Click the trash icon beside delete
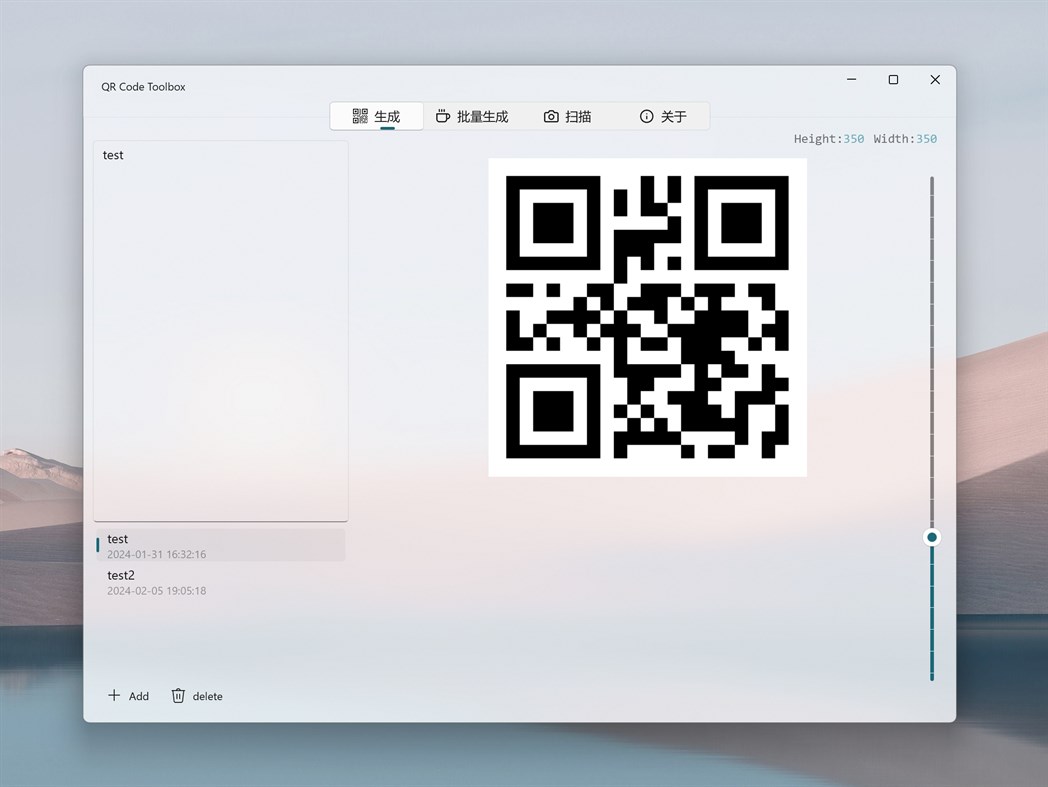Viewport: 1048px width, 787px height. [x=179, y=695]
